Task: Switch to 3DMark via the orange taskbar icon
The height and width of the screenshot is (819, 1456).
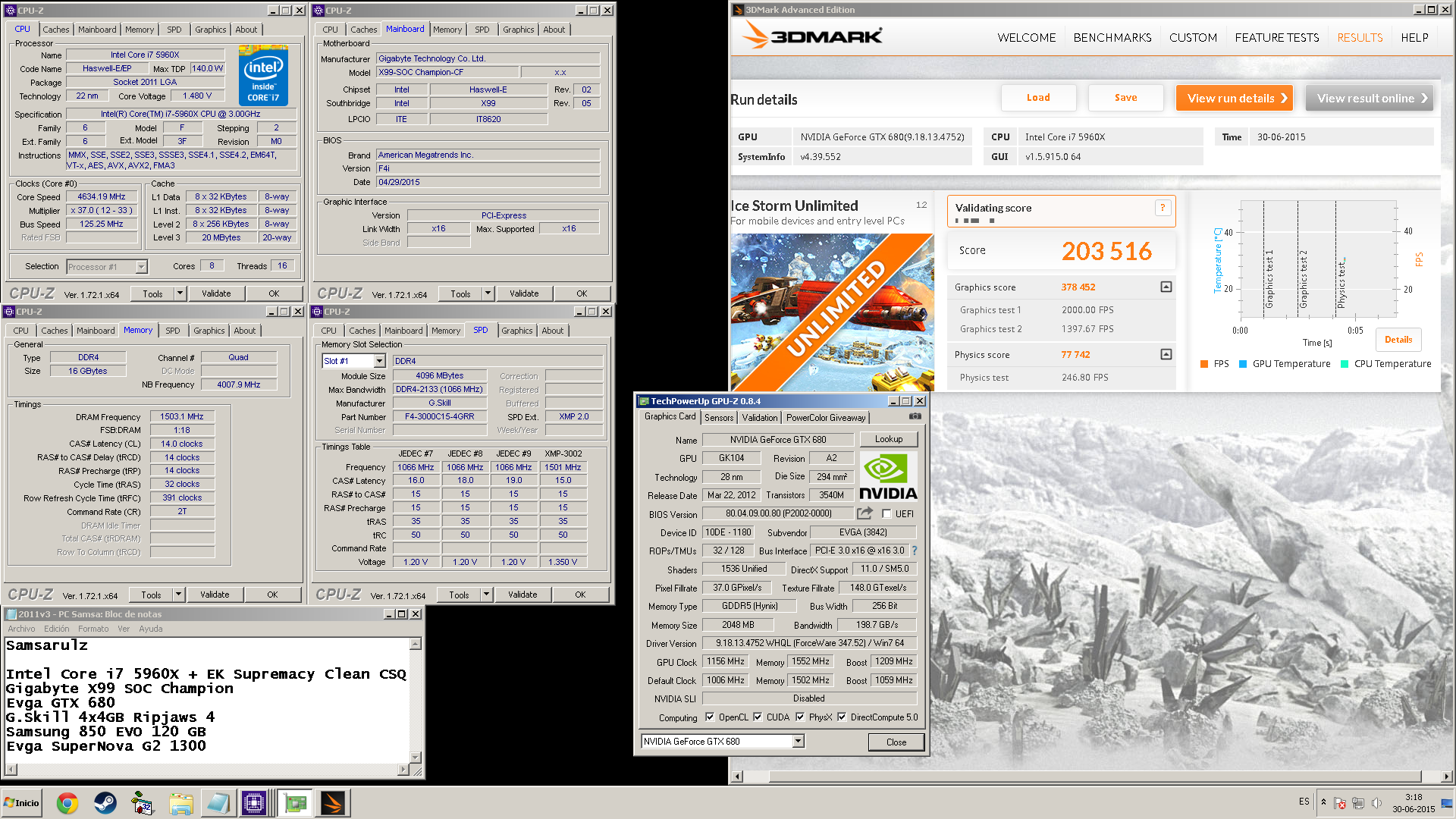Action: coord(332,803)
